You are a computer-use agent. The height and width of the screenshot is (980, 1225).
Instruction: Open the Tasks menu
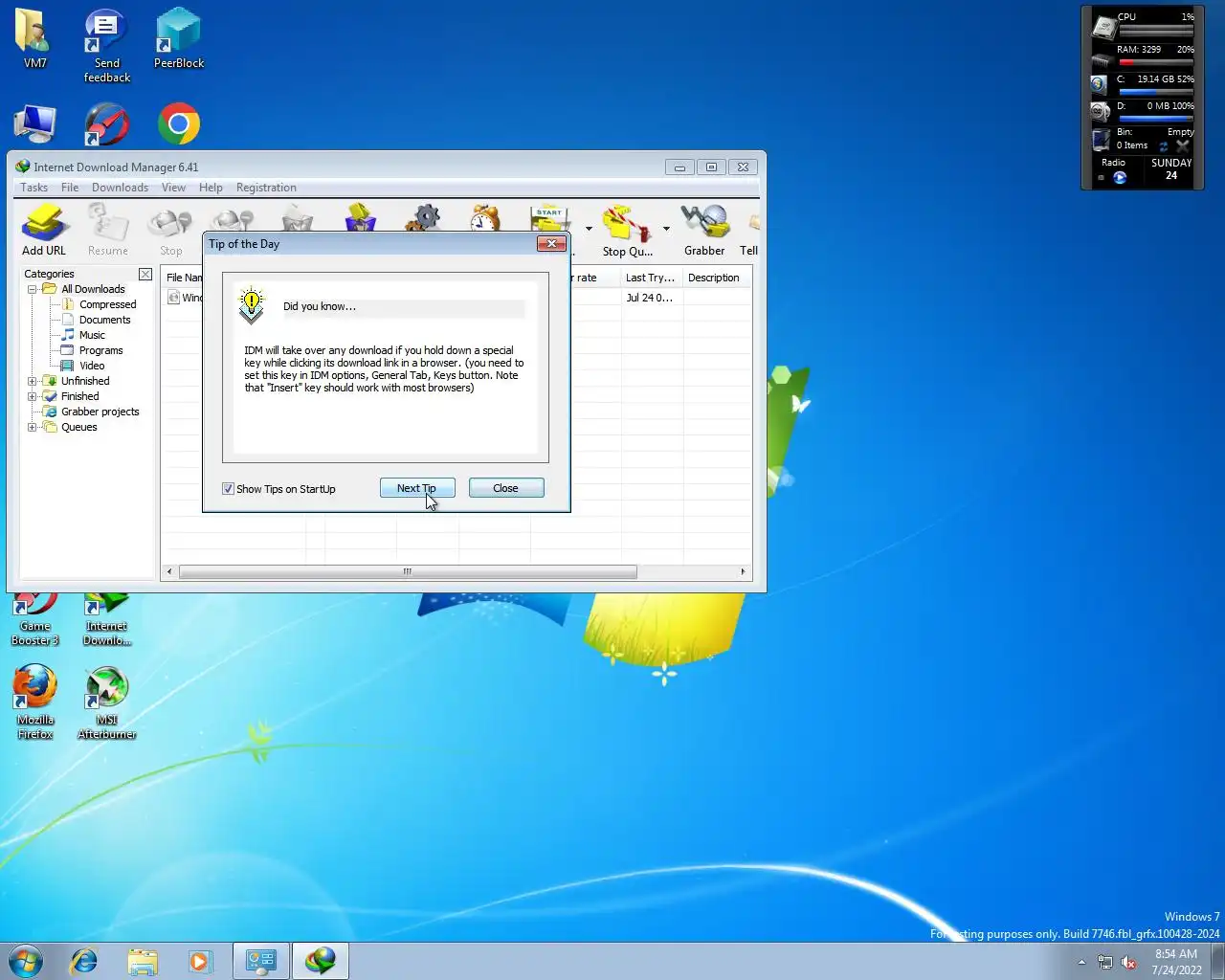click(x=34, y=188)
